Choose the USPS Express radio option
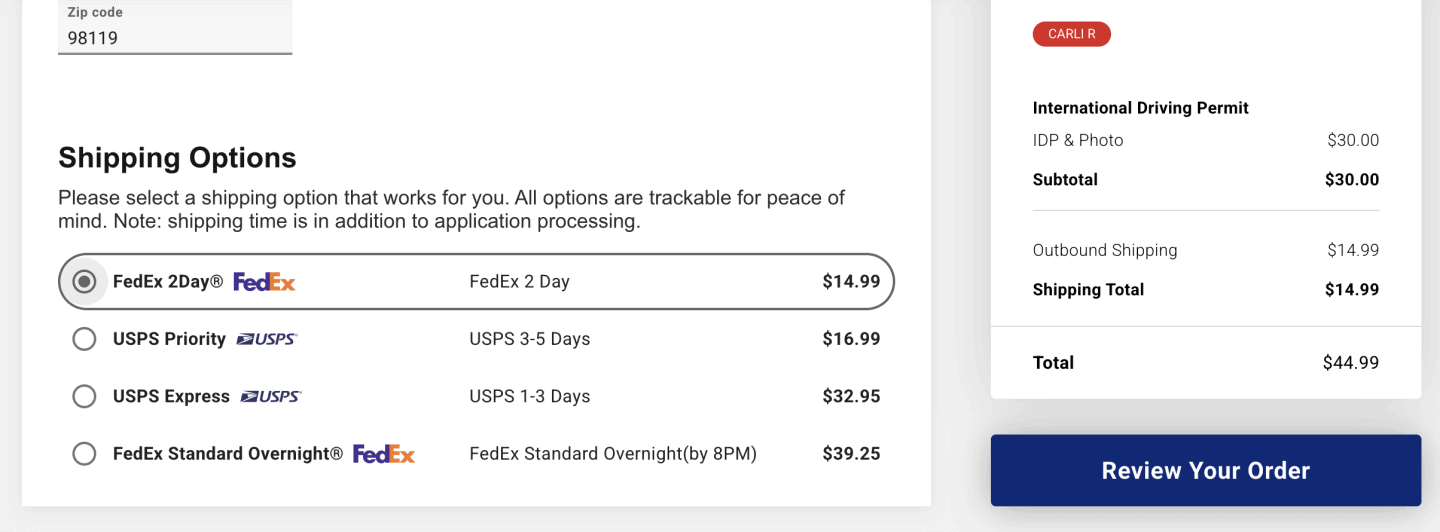Image resolution: width=1440 pixels, height=532 pixels. (x=85, y=396)
